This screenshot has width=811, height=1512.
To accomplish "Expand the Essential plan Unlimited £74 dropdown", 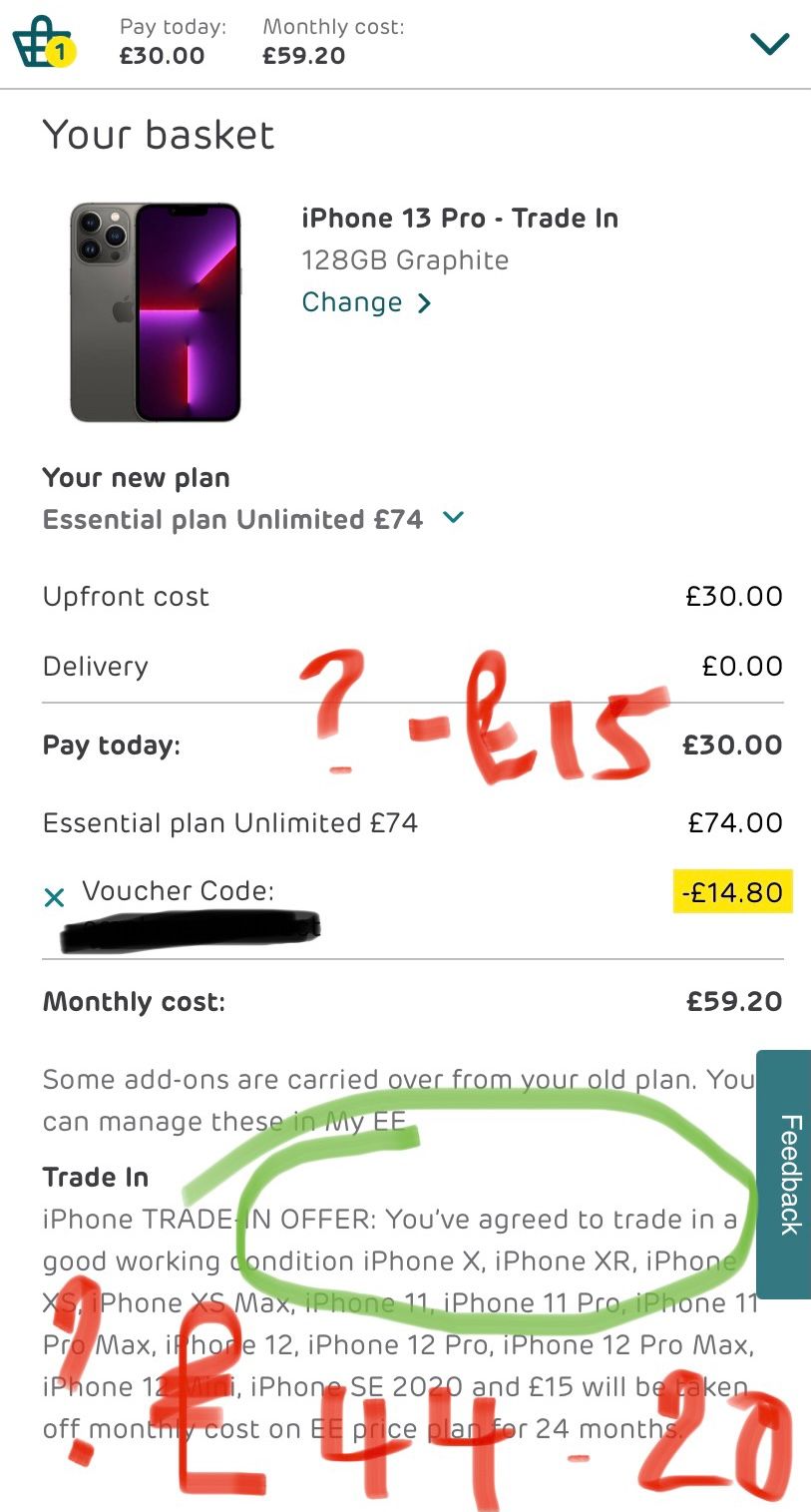I will (453, 517).
